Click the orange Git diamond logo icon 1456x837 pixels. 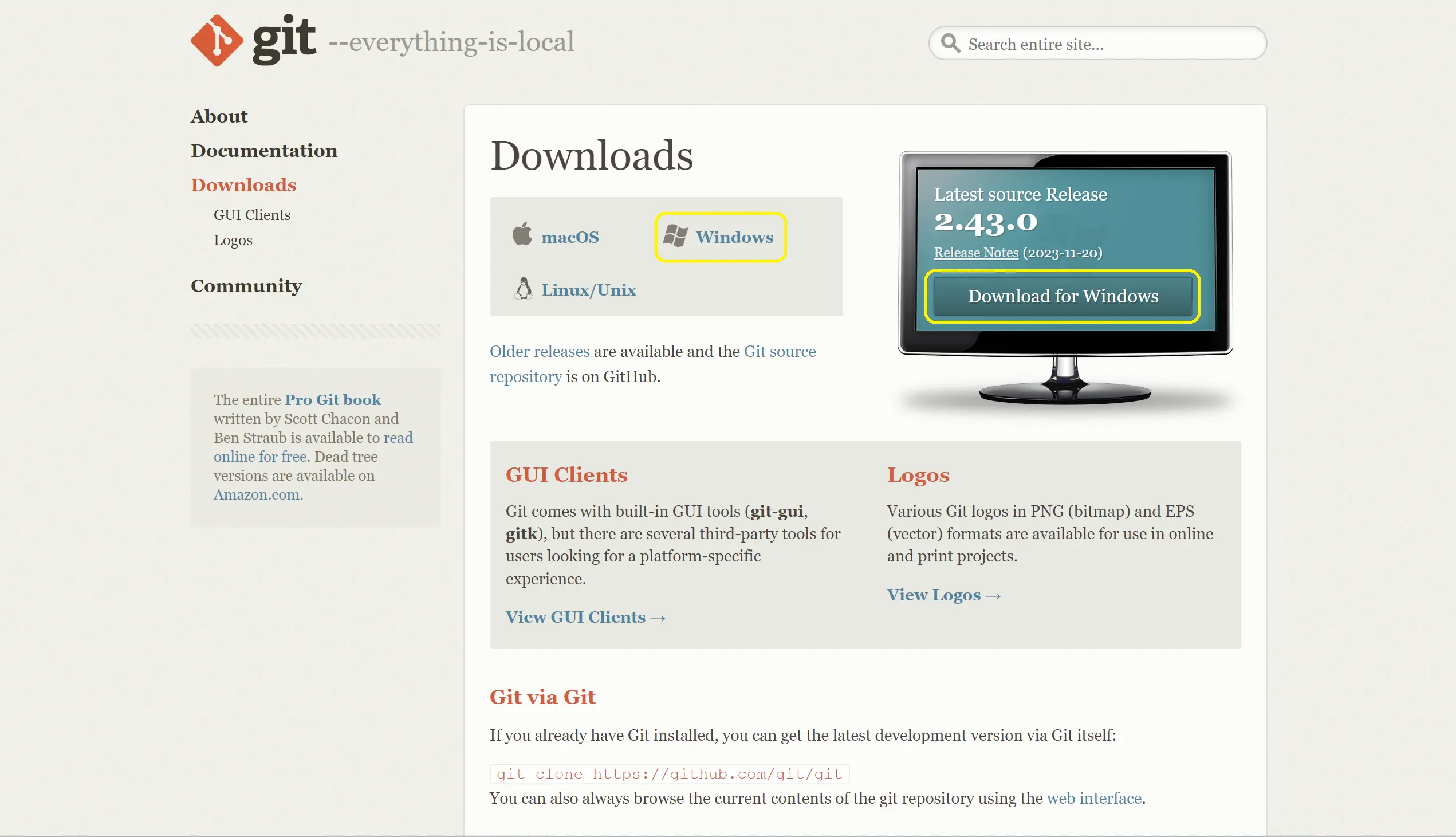[x=217, y=41]
